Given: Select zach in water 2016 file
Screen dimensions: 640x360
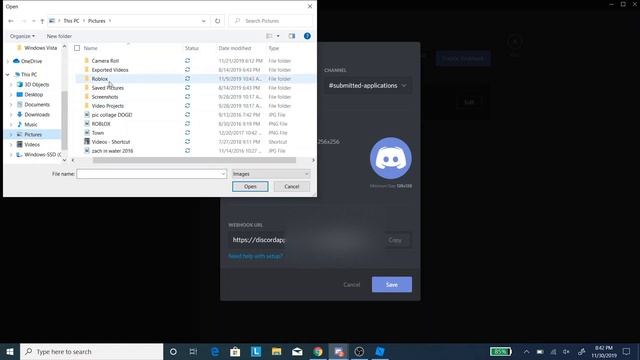Looking at the screenshot, I should pyautogui.click(x=112, y=151).
